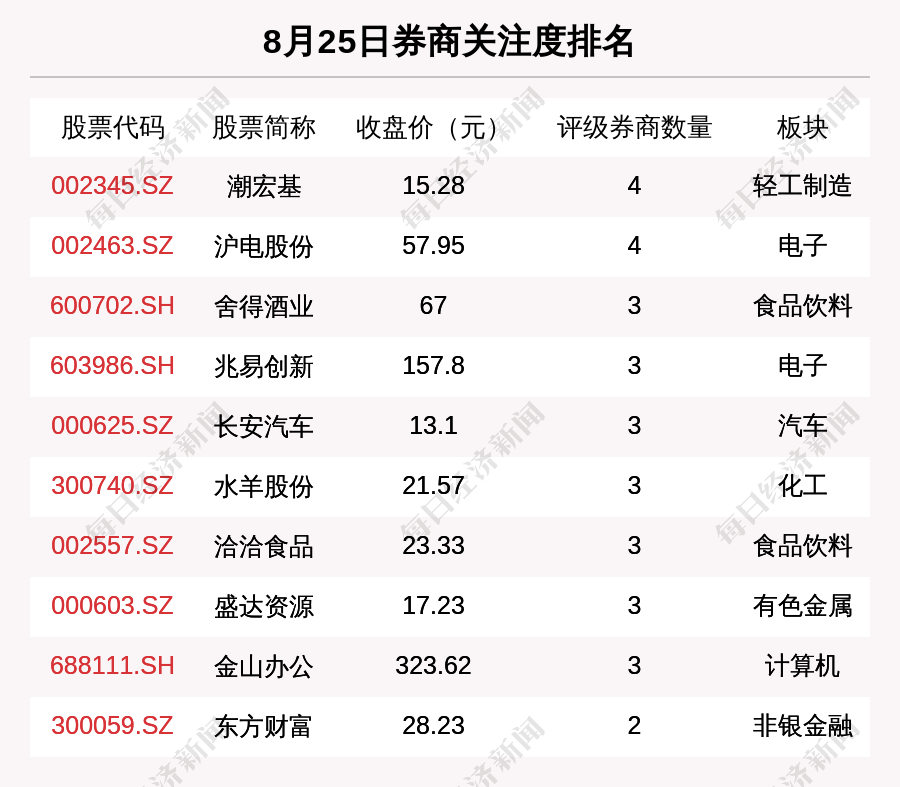This screenshot has height=787, width=900.
Task: Click the 板块 column header
Action: pyautogui.click(x=802, y=127)
